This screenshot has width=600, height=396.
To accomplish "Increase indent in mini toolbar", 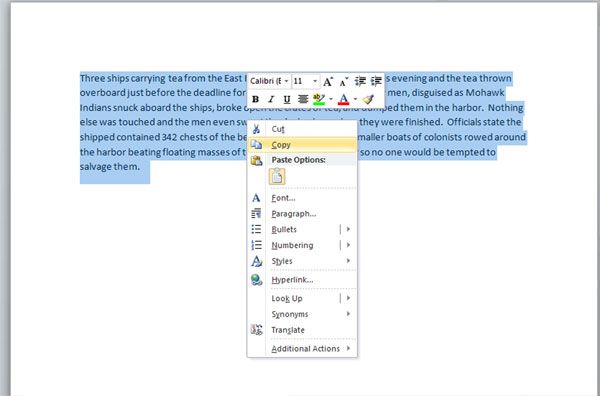I will [x=376, y=81].
